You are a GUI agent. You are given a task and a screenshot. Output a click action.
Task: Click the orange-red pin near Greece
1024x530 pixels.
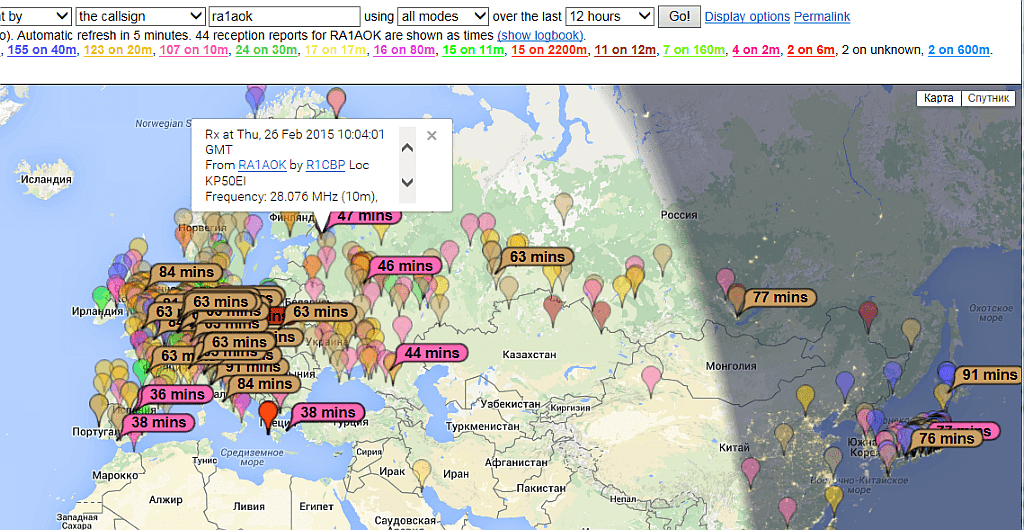click(267, 411)
